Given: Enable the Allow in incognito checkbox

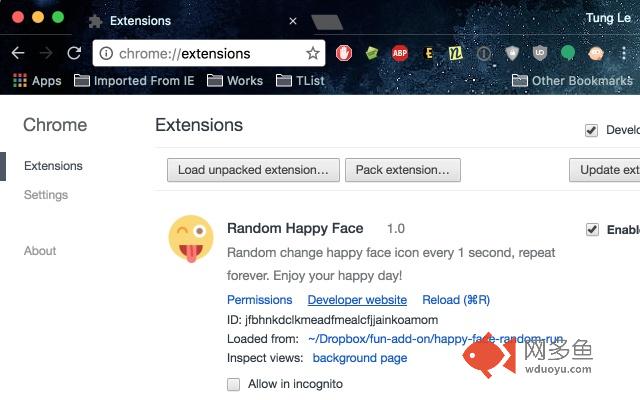Looking at the screenshot, I should click(233, 384).
